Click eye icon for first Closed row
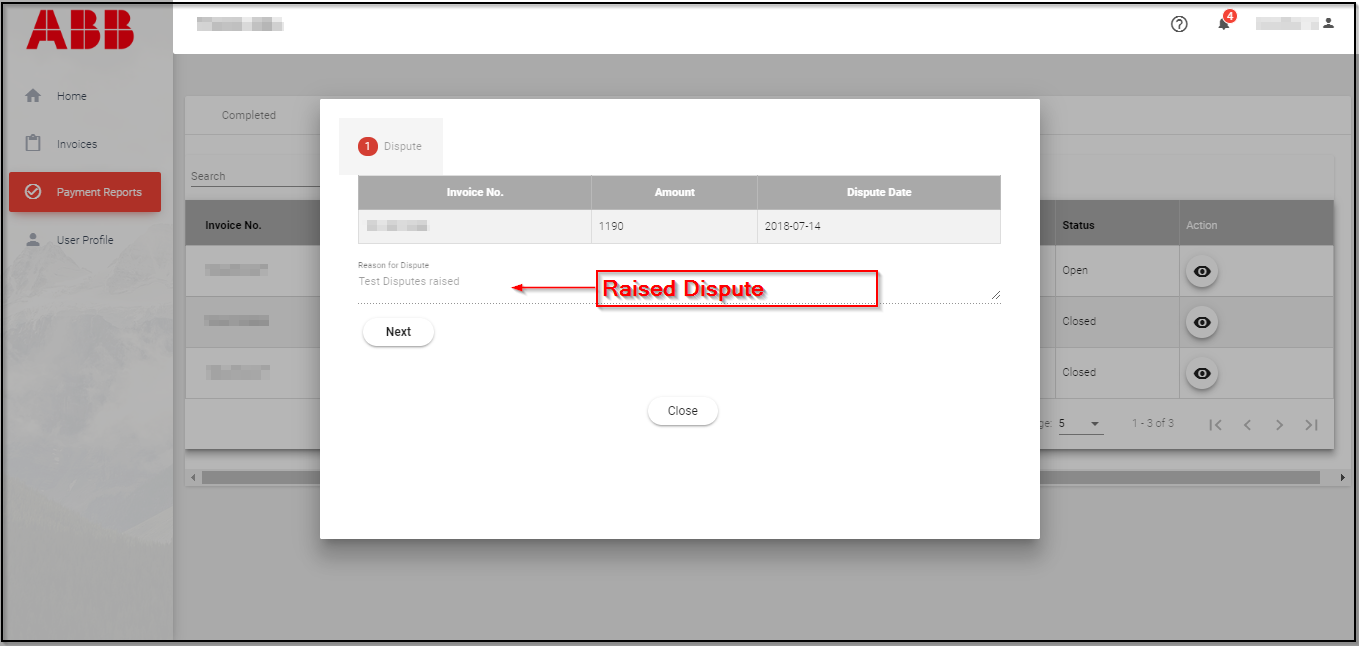Image resolution: width=1359 pixels, height=646 pixels. 1202,322
